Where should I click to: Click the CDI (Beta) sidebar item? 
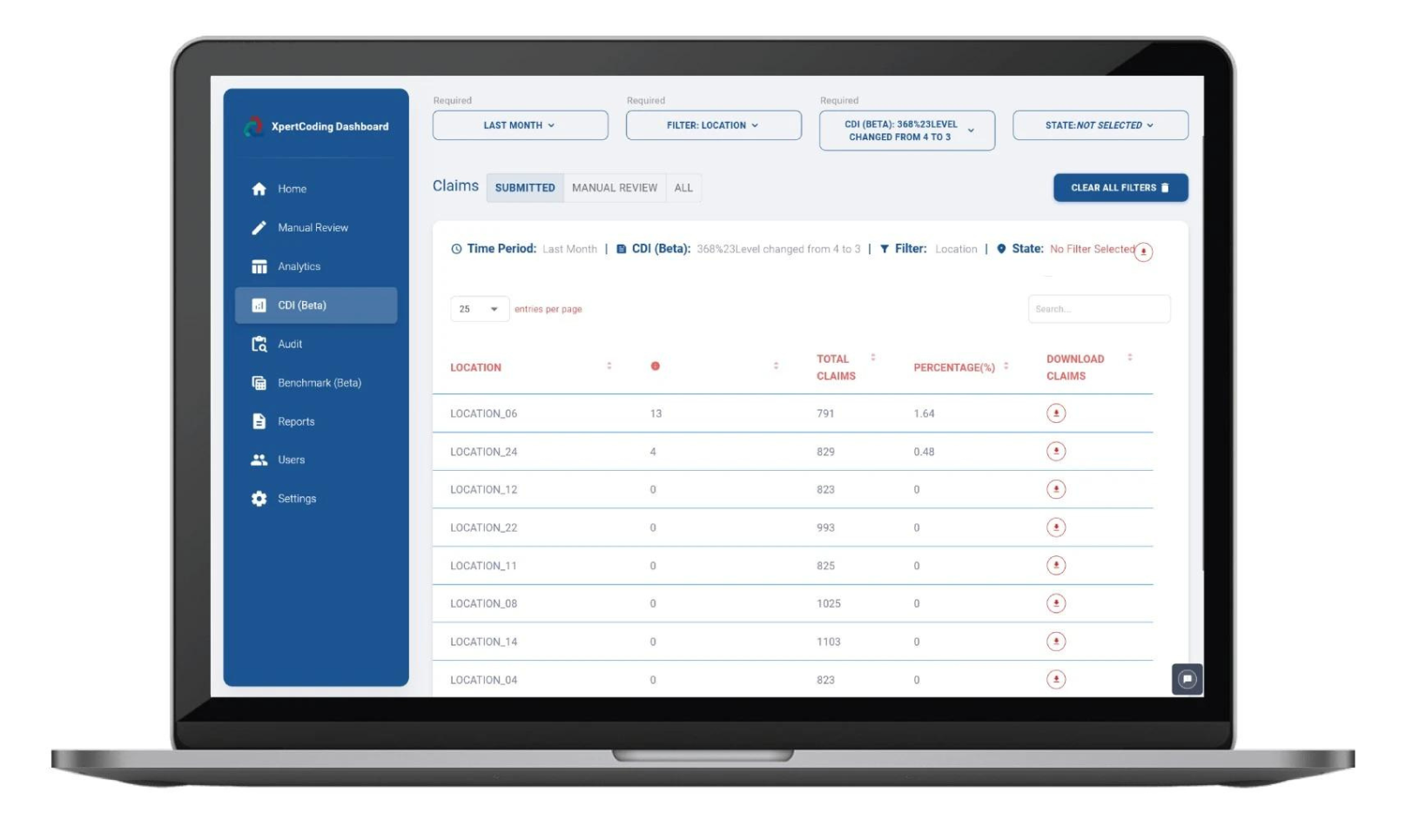(316, 306)
